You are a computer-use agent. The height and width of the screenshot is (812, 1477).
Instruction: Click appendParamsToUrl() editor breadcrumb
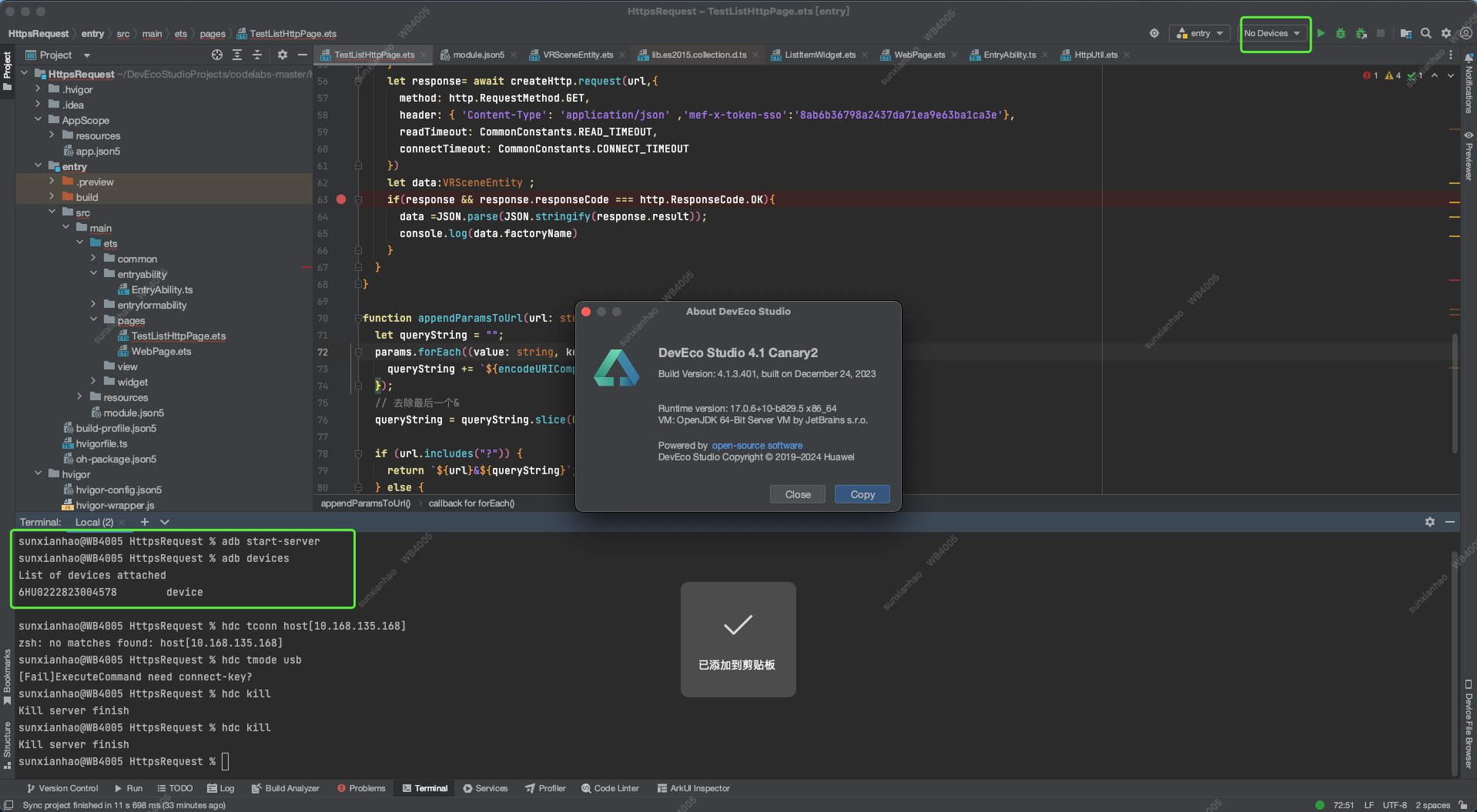pyautogui.click(x=366, y=503)
